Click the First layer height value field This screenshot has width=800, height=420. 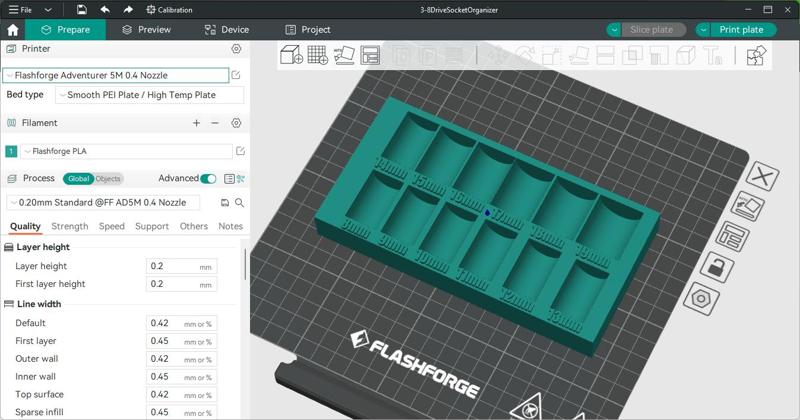tap(182, 284)
